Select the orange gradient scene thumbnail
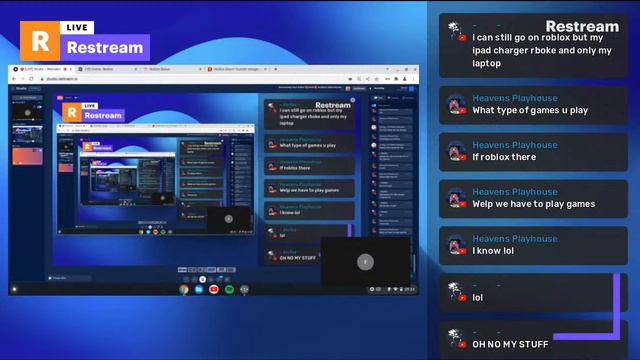The image size is (640, 360). (27, 156)
